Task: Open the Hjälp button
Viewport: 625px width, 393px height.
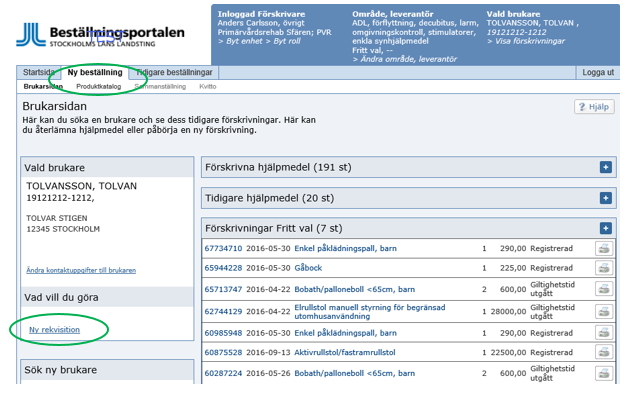Action: [594, 107]
